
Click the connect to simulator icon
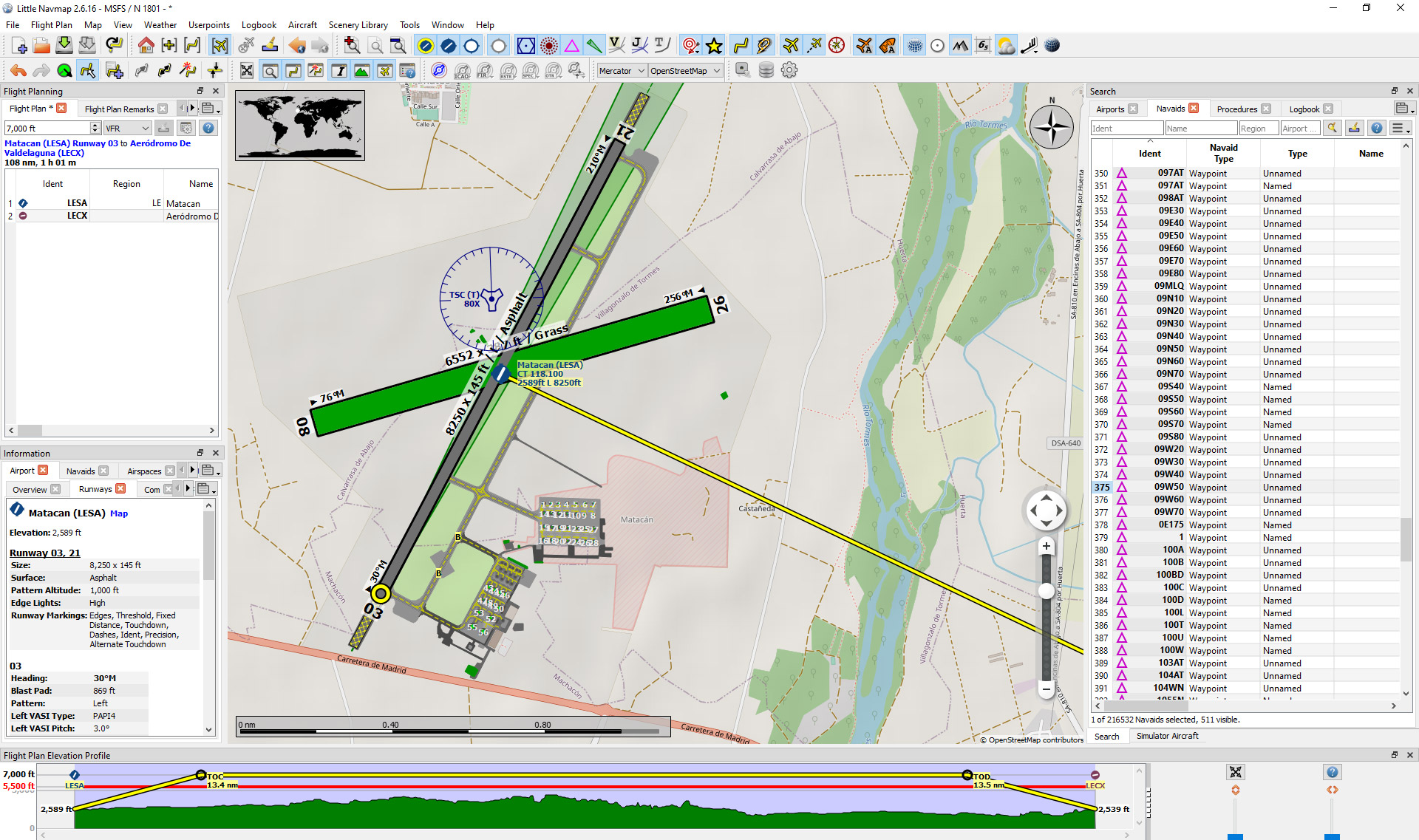coord(743,71)
